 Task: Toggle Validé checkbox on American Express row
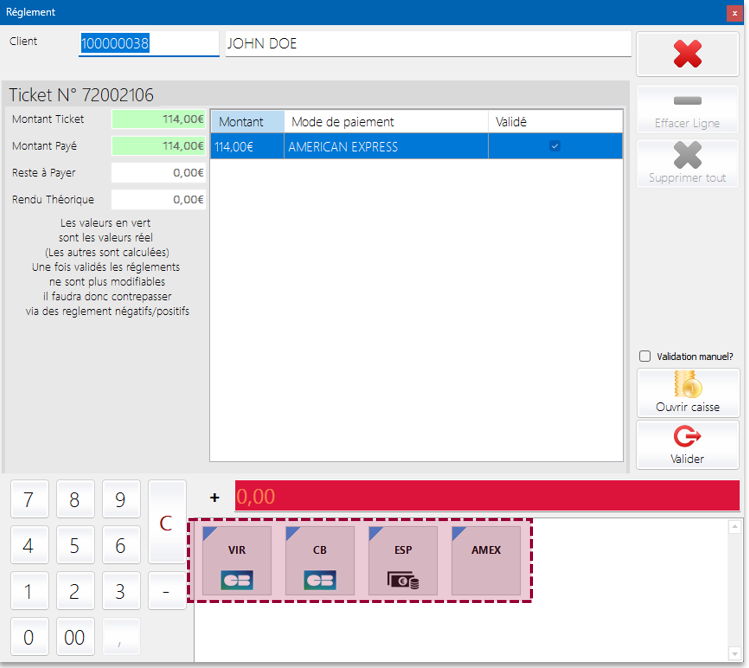[x=555, y=147]
